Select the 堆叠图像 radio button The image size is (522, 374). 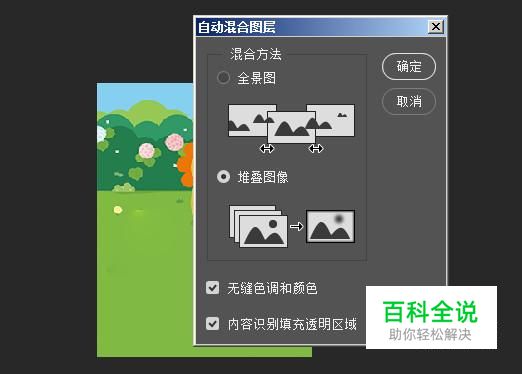pos(223,177)
